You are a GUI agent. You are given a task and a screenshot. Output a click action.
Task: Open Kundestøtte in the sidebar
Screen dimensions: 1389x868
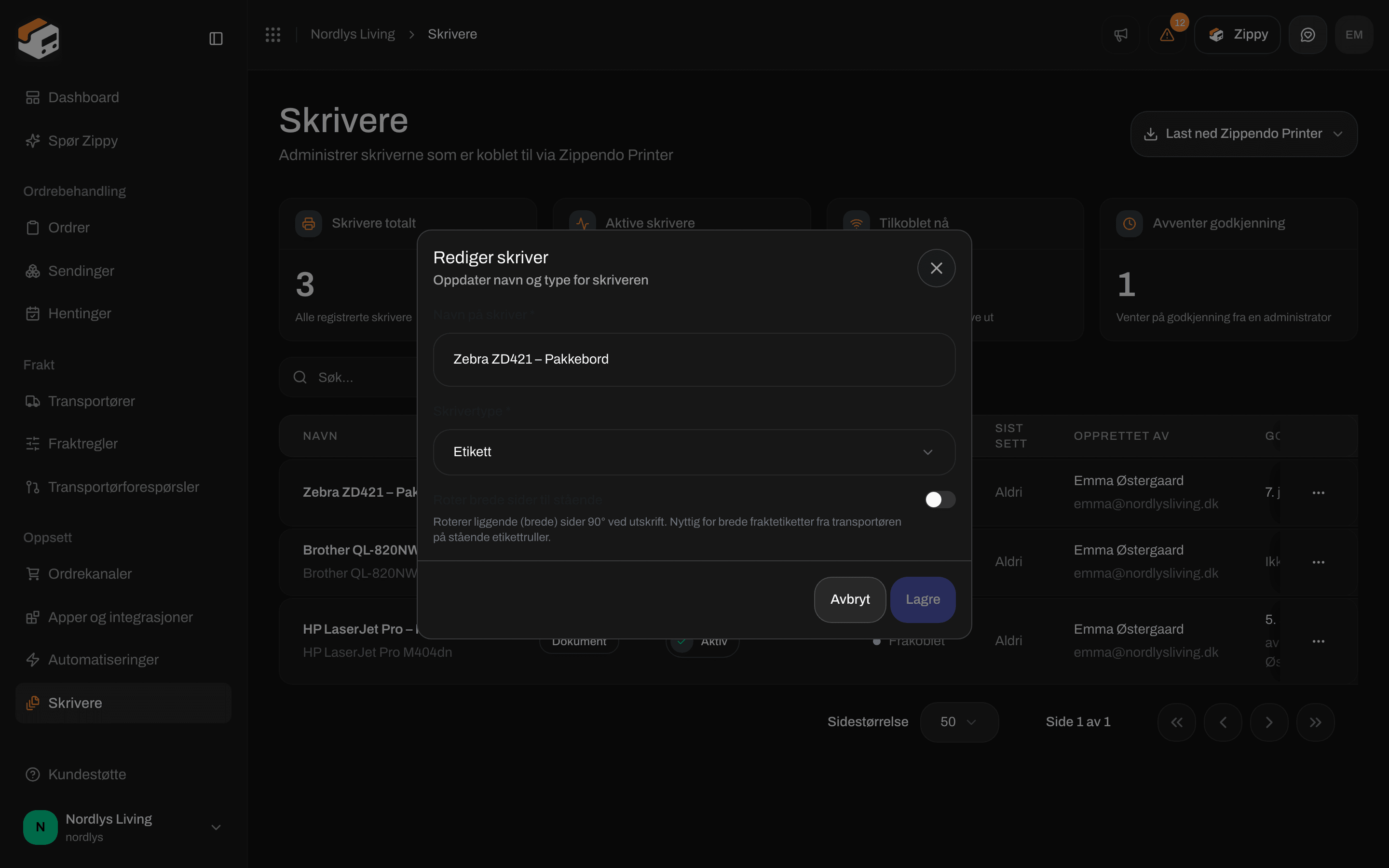pos(123,774)
